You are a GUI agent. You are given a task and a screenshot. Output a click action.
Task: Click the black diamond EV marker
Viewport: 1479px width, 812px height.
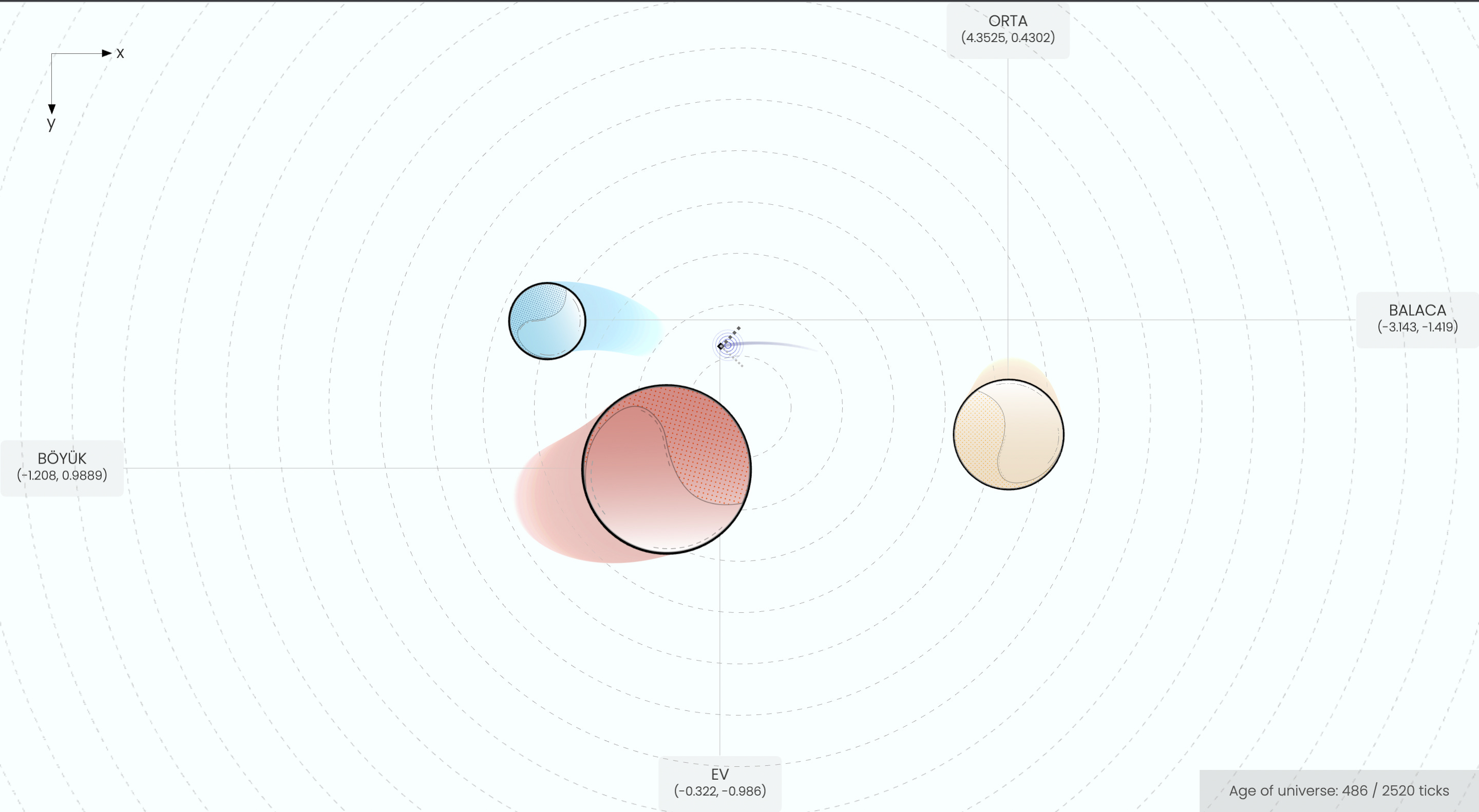click(720, 346)
